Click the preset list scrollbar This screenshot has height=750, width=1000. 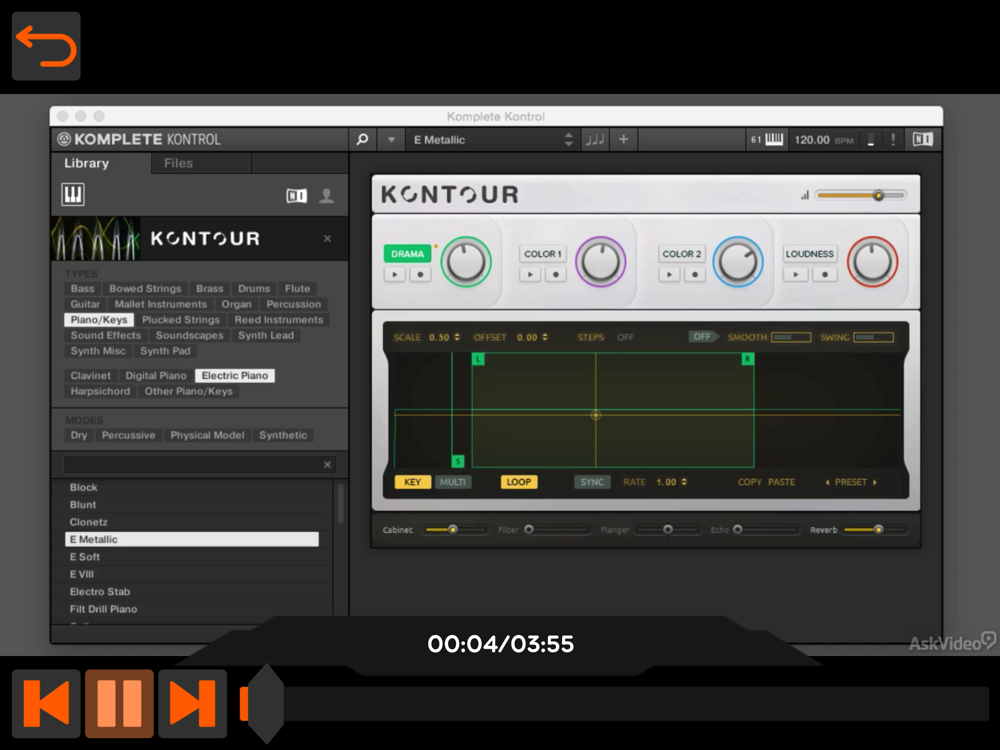(x=341, y=503)
